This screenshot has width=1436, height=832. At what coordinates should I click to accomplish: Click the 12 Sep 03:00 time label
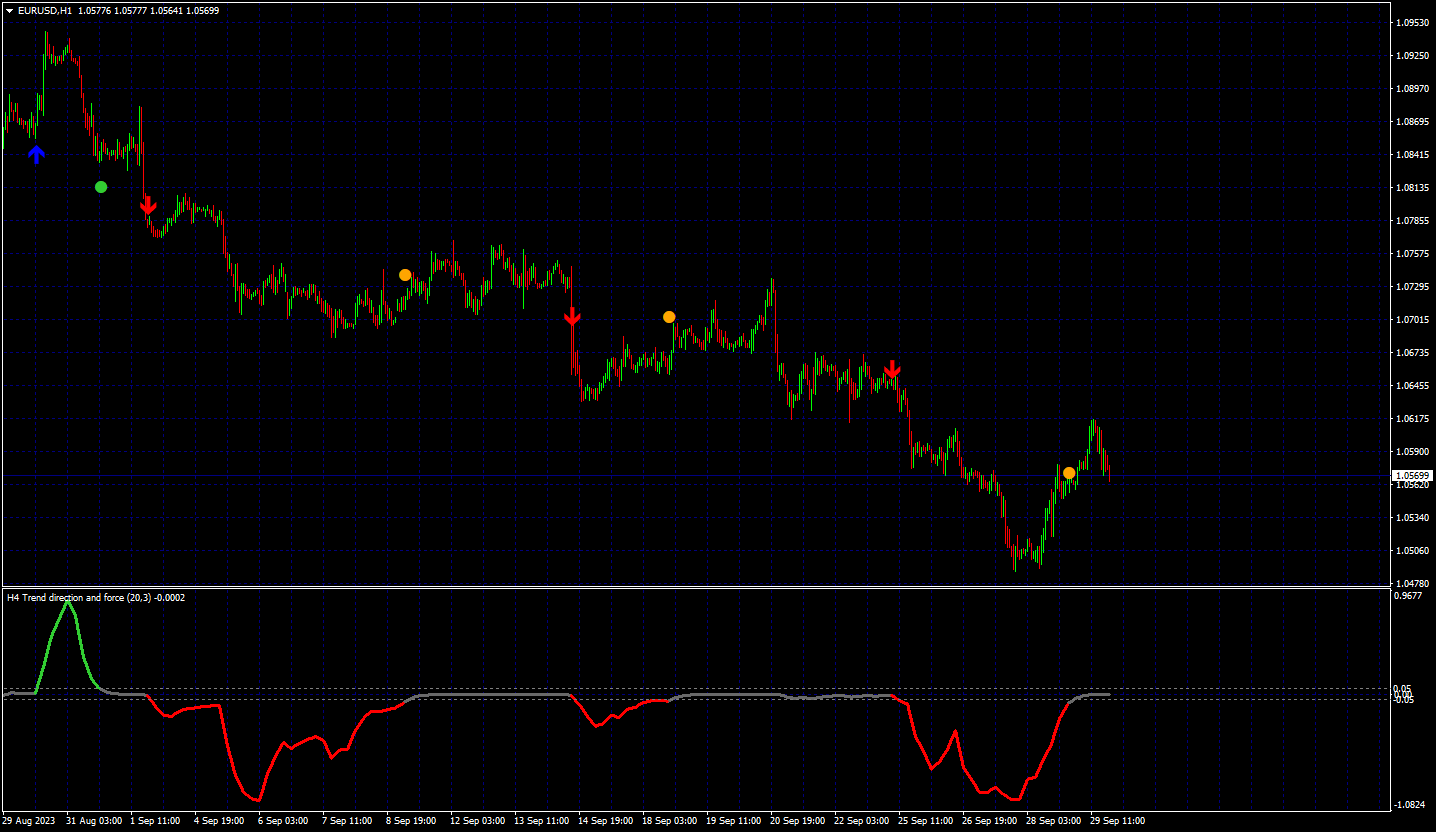(x=478, y=820)
